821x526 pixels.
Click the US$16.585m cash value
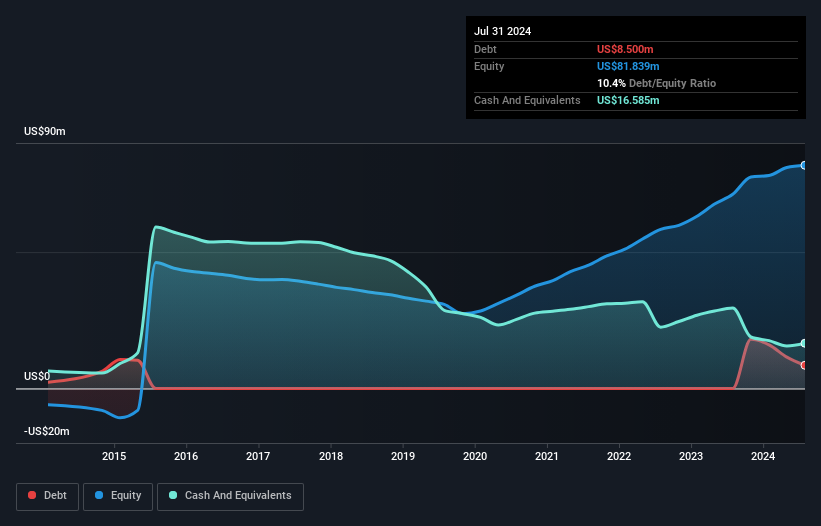click(628, 100)
